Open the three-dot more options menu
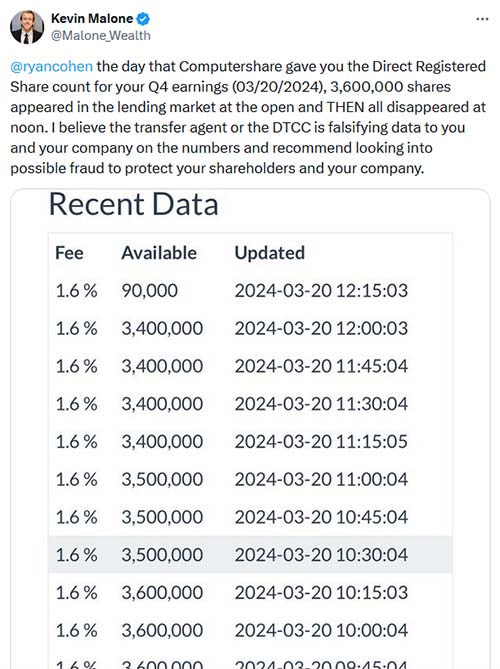Viewport: 500px width, 669px height. pos(482,19)
